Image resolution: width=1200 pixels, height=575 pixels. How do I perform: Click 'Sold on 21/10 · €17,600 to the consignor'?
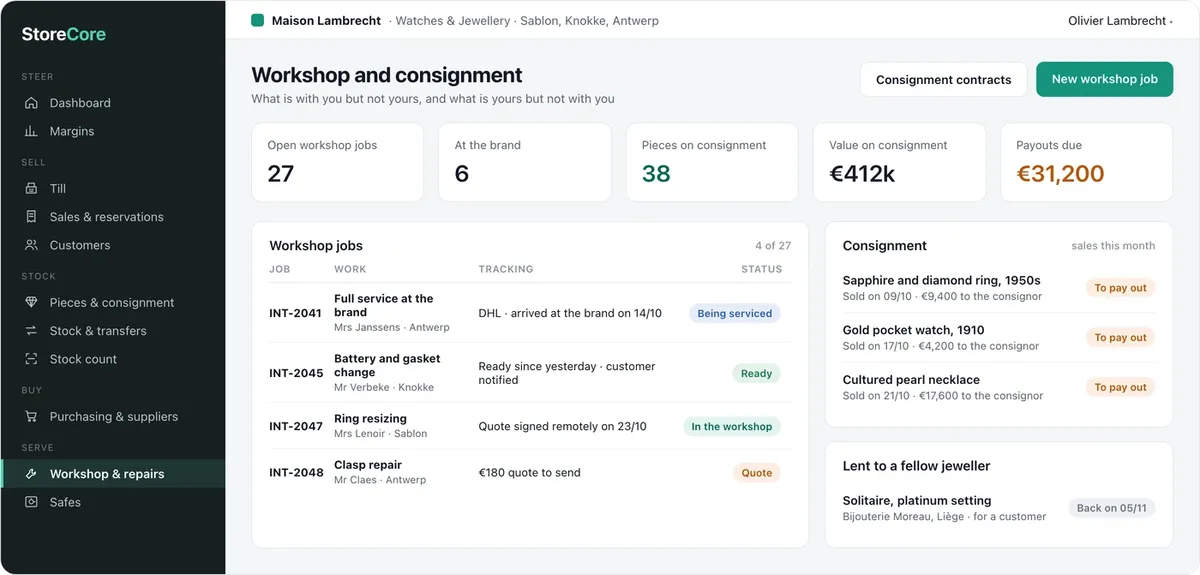943,396
